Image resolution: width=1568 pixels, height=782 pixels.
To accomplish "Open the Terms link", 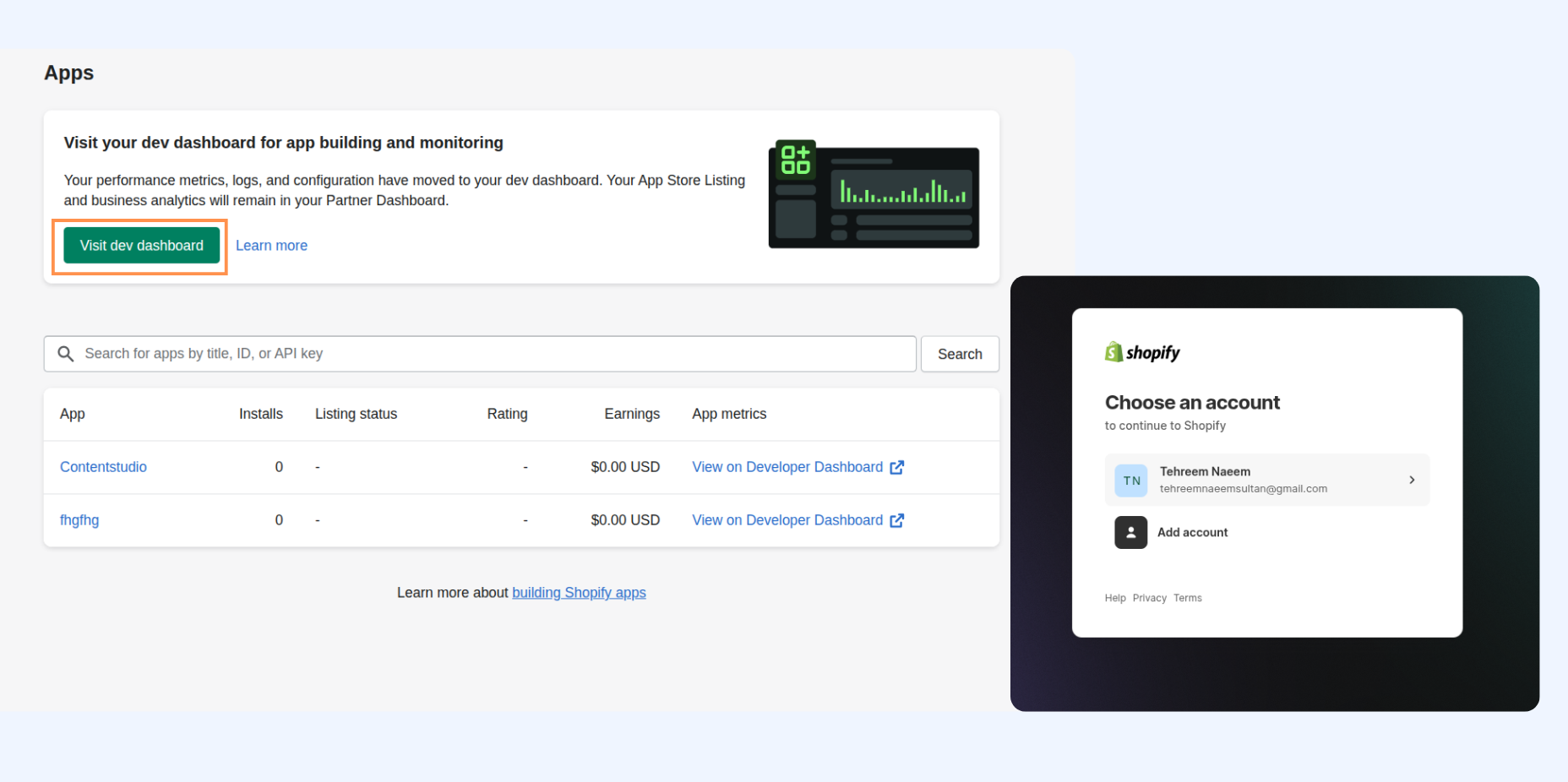I will [1188, 598].
